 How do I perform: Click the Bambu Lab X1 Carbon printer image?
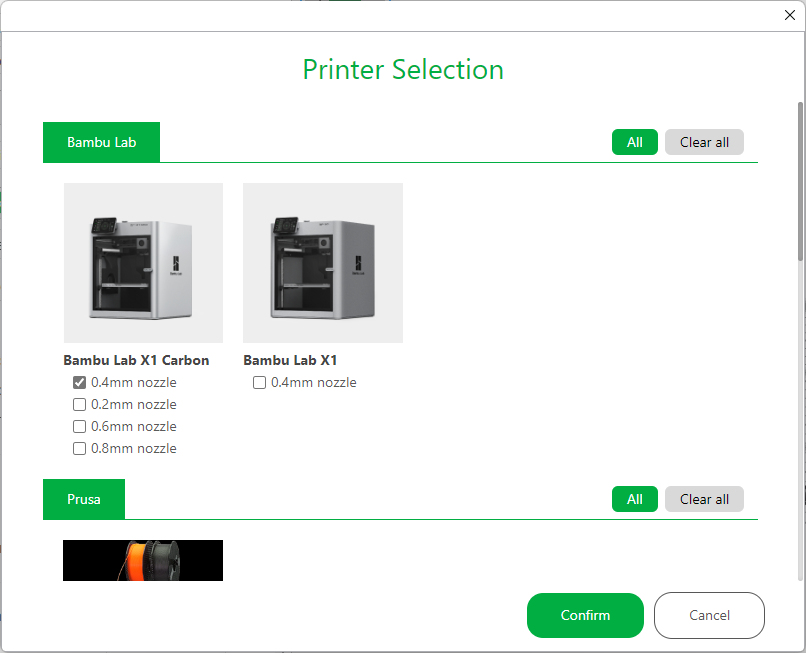[x=143, y=262]
